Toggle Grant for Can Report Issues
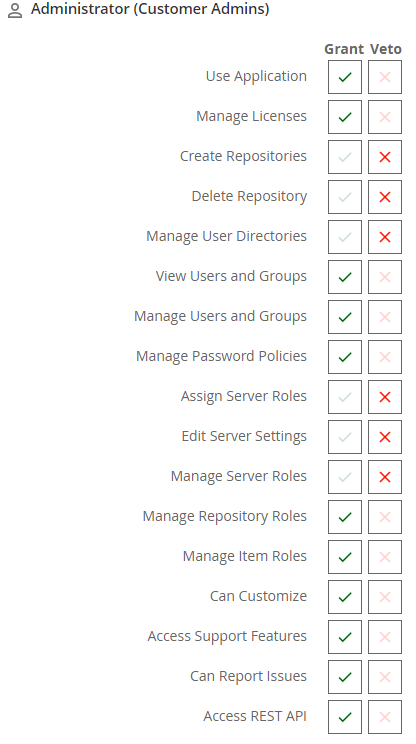The height and width of the screenshot is (744, 416). 345,677
